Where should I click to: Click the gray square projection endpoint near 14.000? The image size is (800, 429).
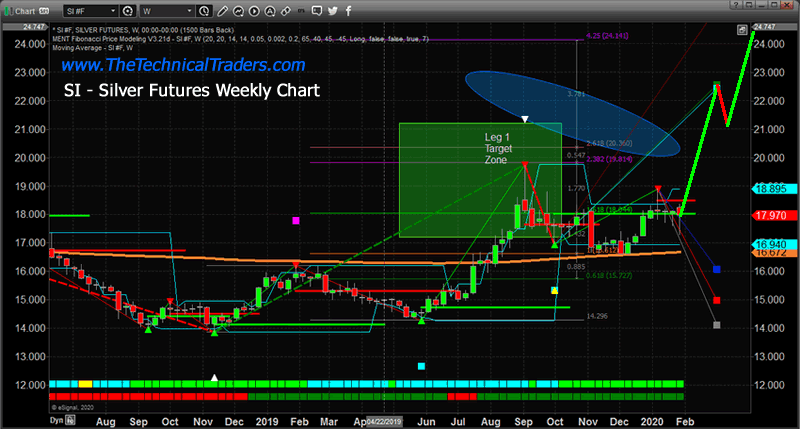point(716,325)
